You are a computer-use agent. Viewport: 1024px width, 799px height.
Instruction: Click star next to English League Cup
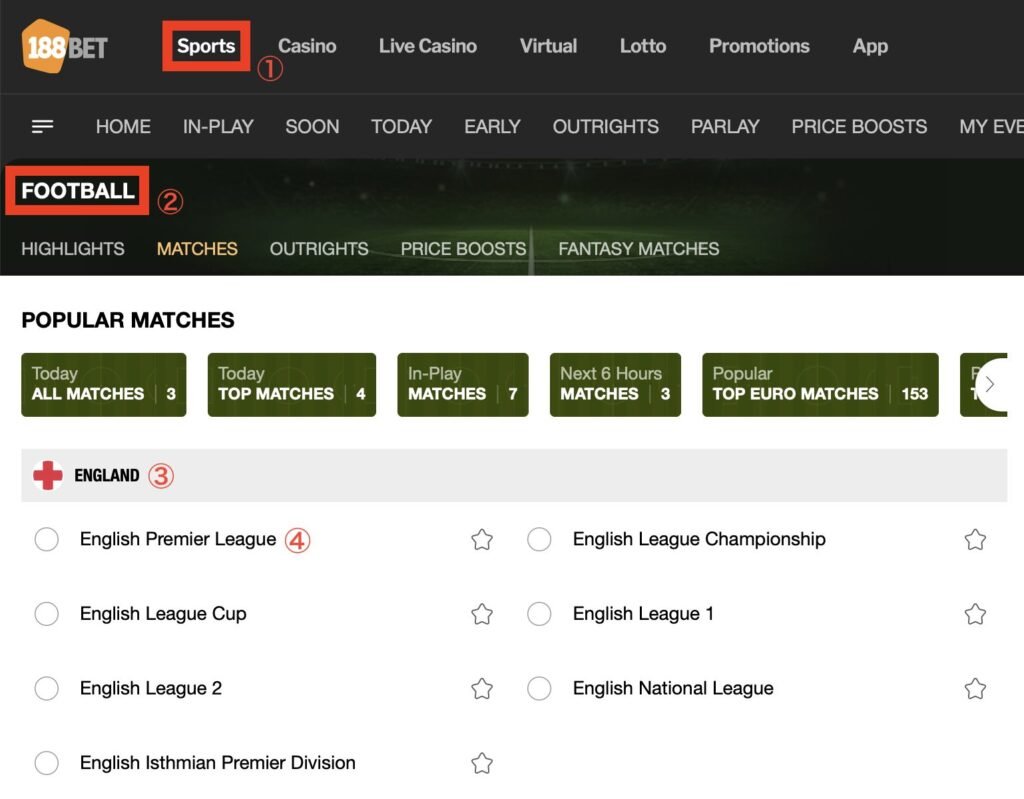(482, 614)
